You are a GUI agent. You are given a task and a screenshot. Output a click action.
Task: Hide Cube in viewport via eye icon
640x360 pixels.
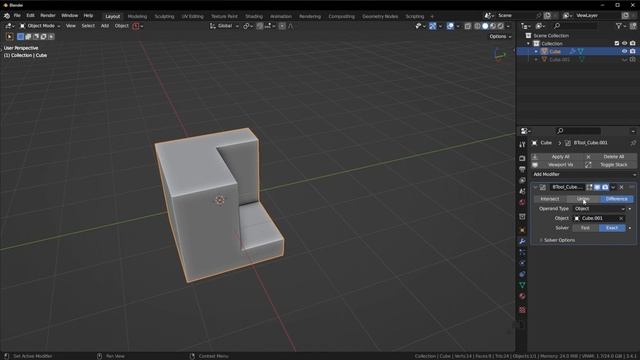coord(624,51)
